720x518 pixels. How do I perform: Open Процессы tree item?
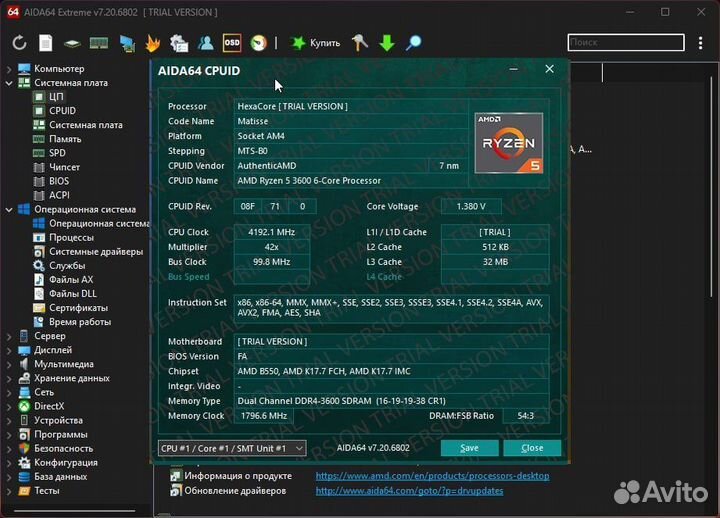tap(71, 237)
